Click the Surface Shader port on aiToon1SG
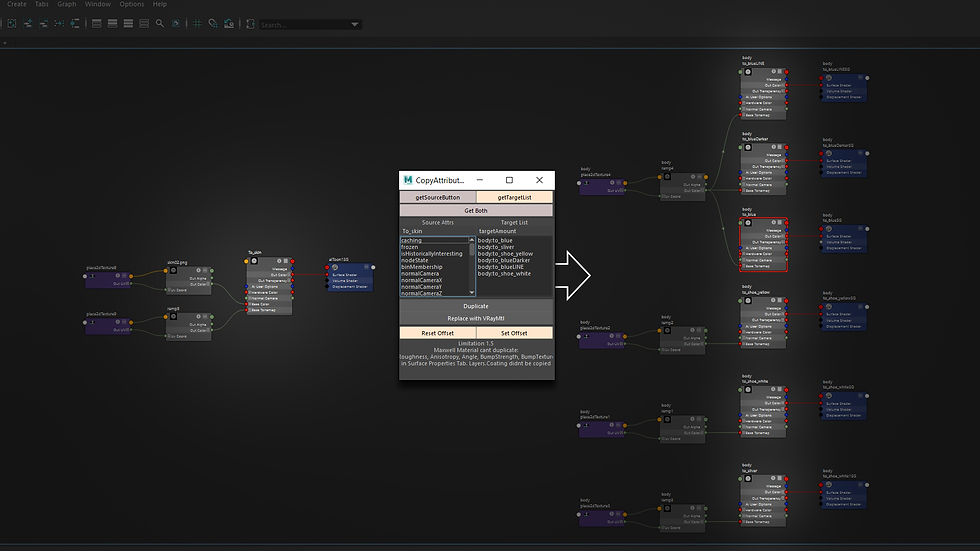980x551 pixels. [327, 275]
